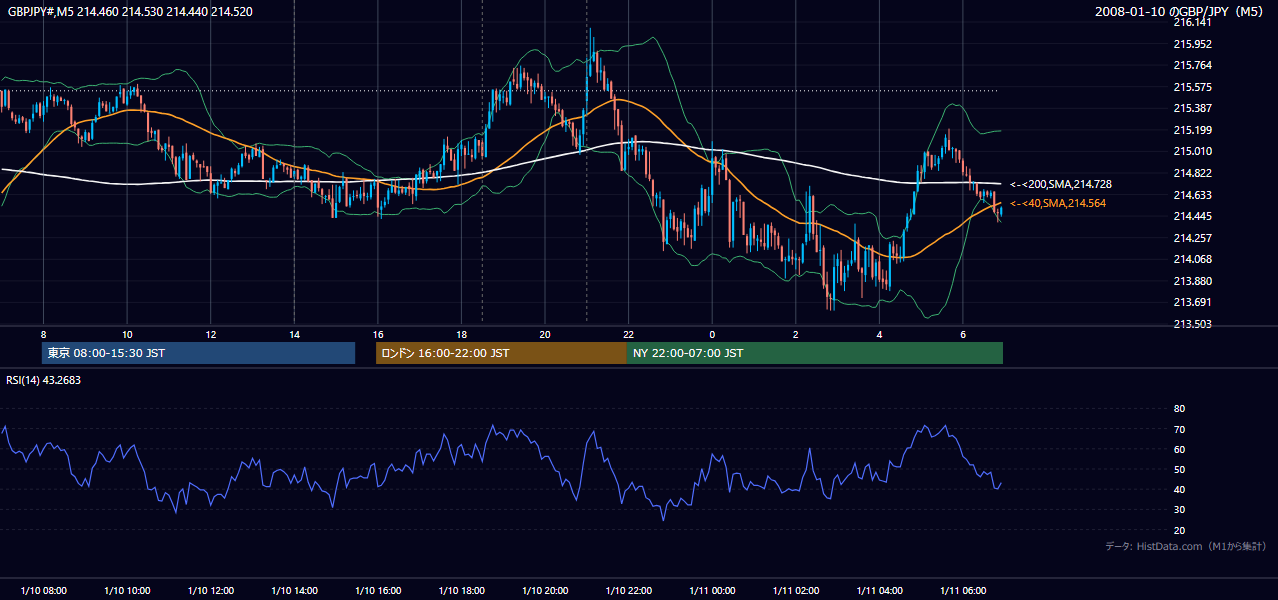This screenshot has height=600, width=1278.
Task: Open the HistData.com data source credit
Action: pos(1186,546)
